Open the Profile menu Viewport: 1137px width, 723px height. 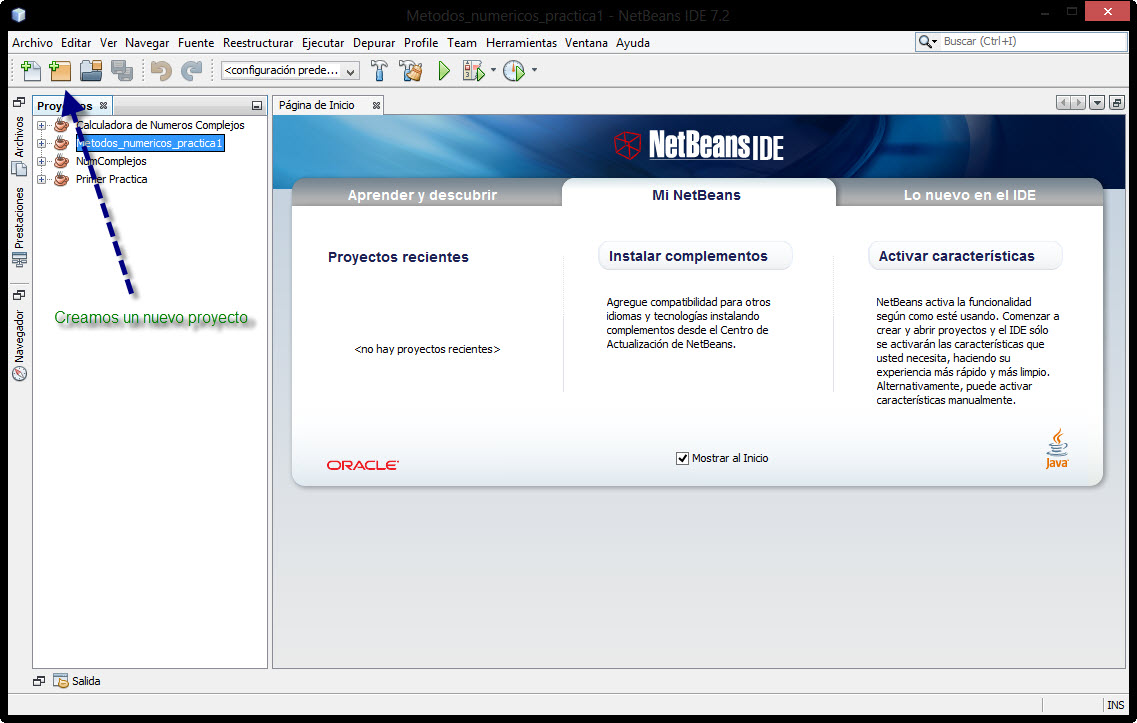421,43
